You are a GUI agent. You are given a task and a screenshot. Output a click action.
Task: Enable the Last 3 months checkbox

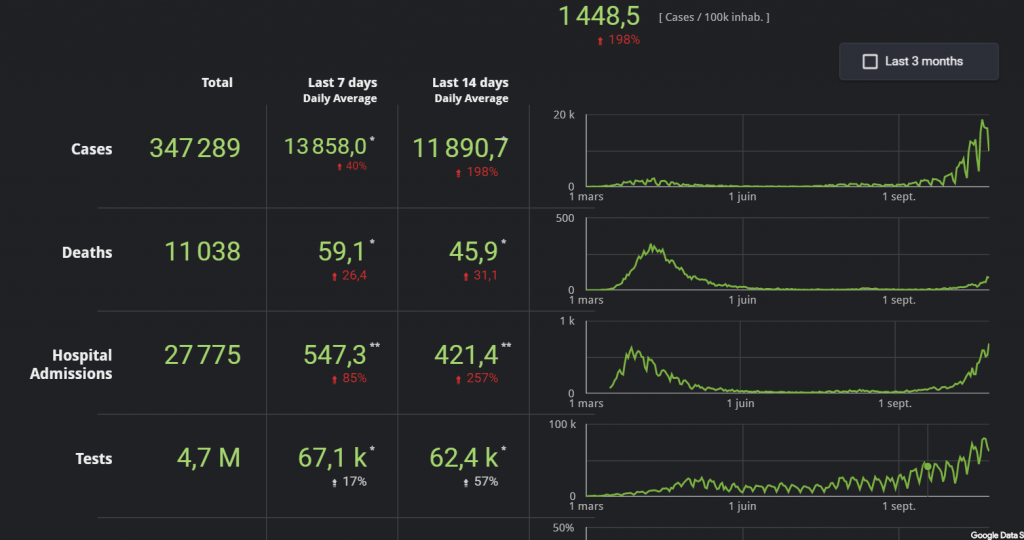coord(870,62)
